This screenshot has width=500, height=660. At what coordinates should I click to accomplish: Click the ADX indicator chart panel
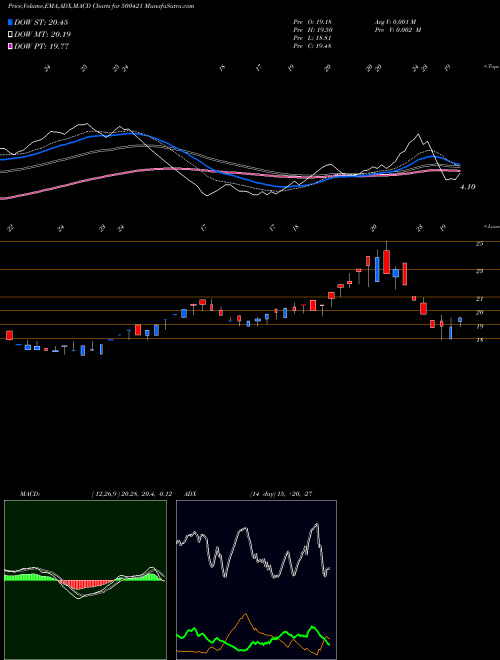click(256, 580)
